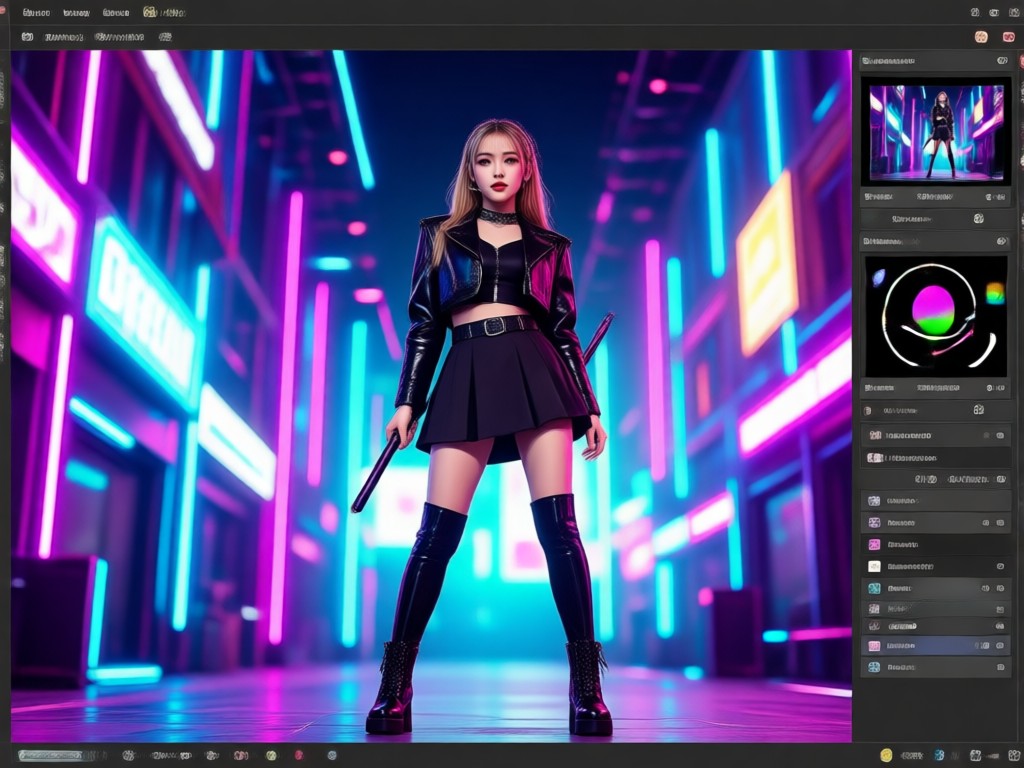Pick the rainbow gradient swatch beside the color wheel
The height and width of the screenshot is (768, 1024).
point(995,293)
